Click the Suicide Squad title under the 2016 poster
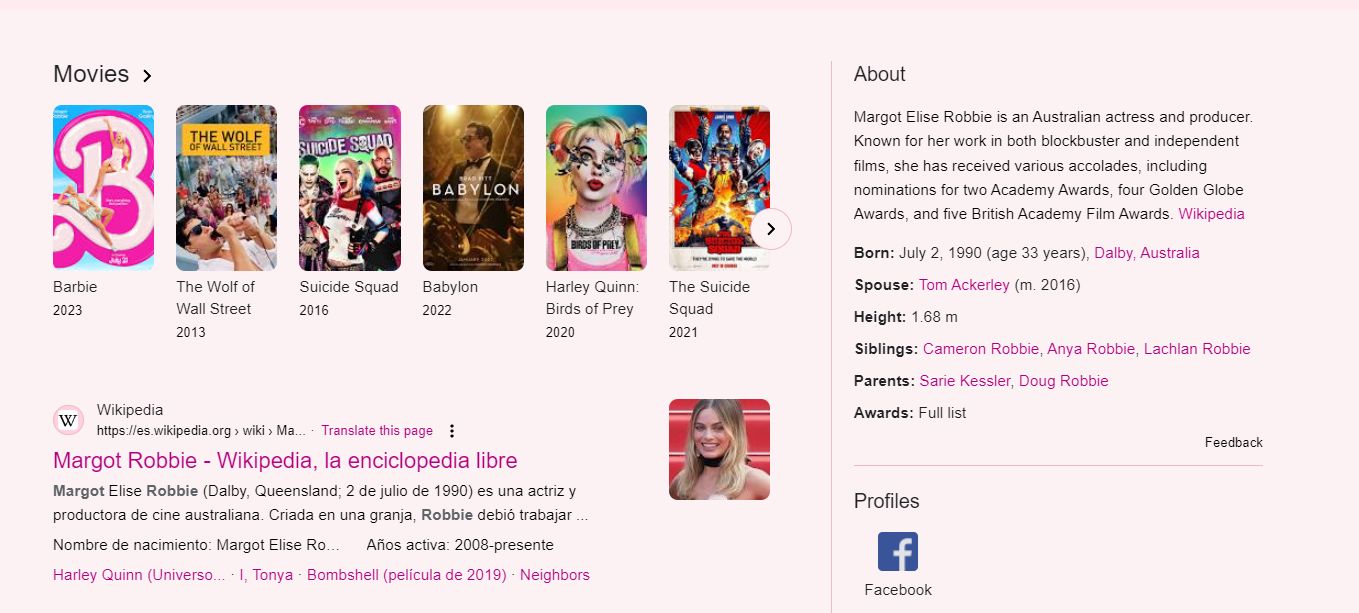 (x=349, y=287)
